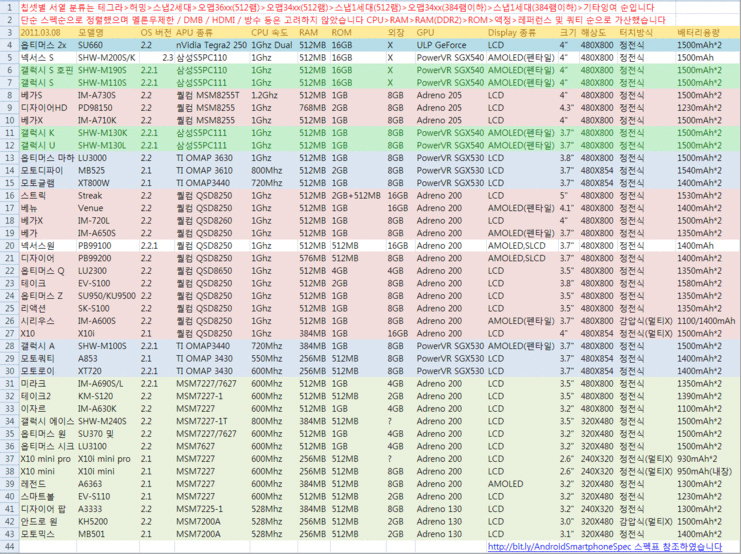Select the model cell SHW-M200S/K
This screenshot has width=741, height=554.
(107, 58)
